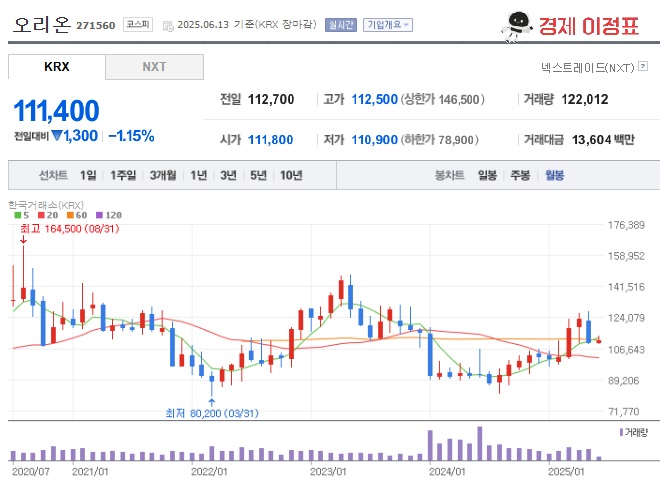Screen dimensions: 660x495
Task: Click the green 5 moving-average legend swatch
Action: (x=18, y=215)
